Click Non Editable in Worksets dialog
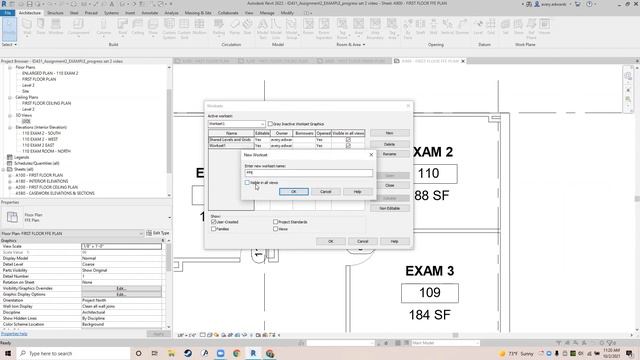Image resolution: width=640 pixels, height=360 pixels. pos(389,208)
